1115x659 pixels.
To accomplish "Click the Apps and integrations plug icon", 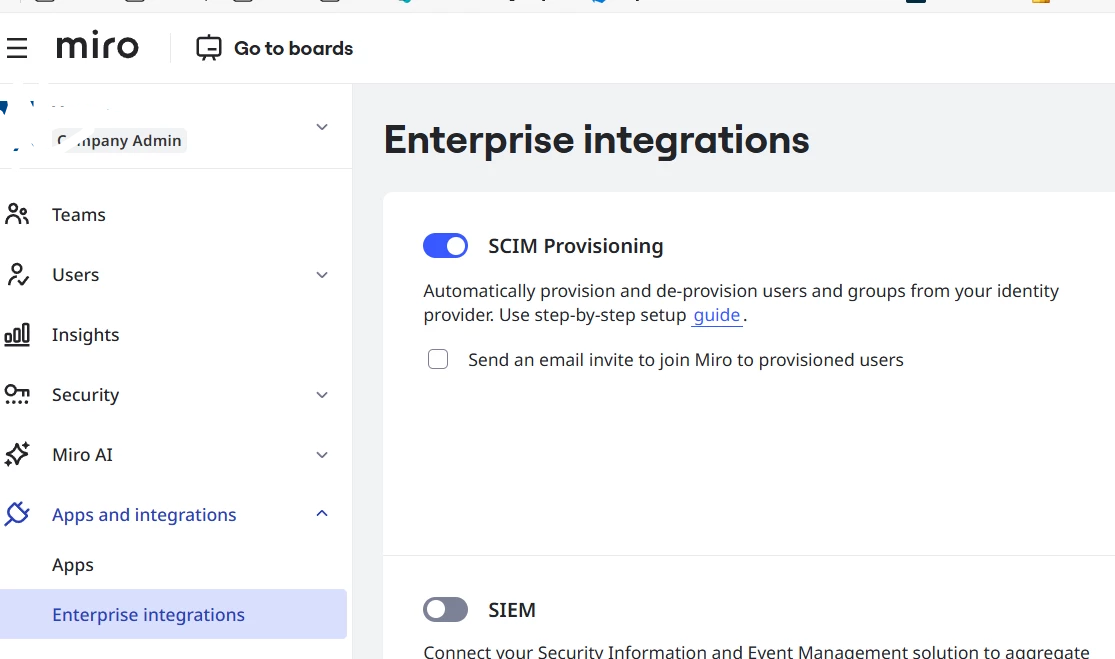I will click(17, 514).
